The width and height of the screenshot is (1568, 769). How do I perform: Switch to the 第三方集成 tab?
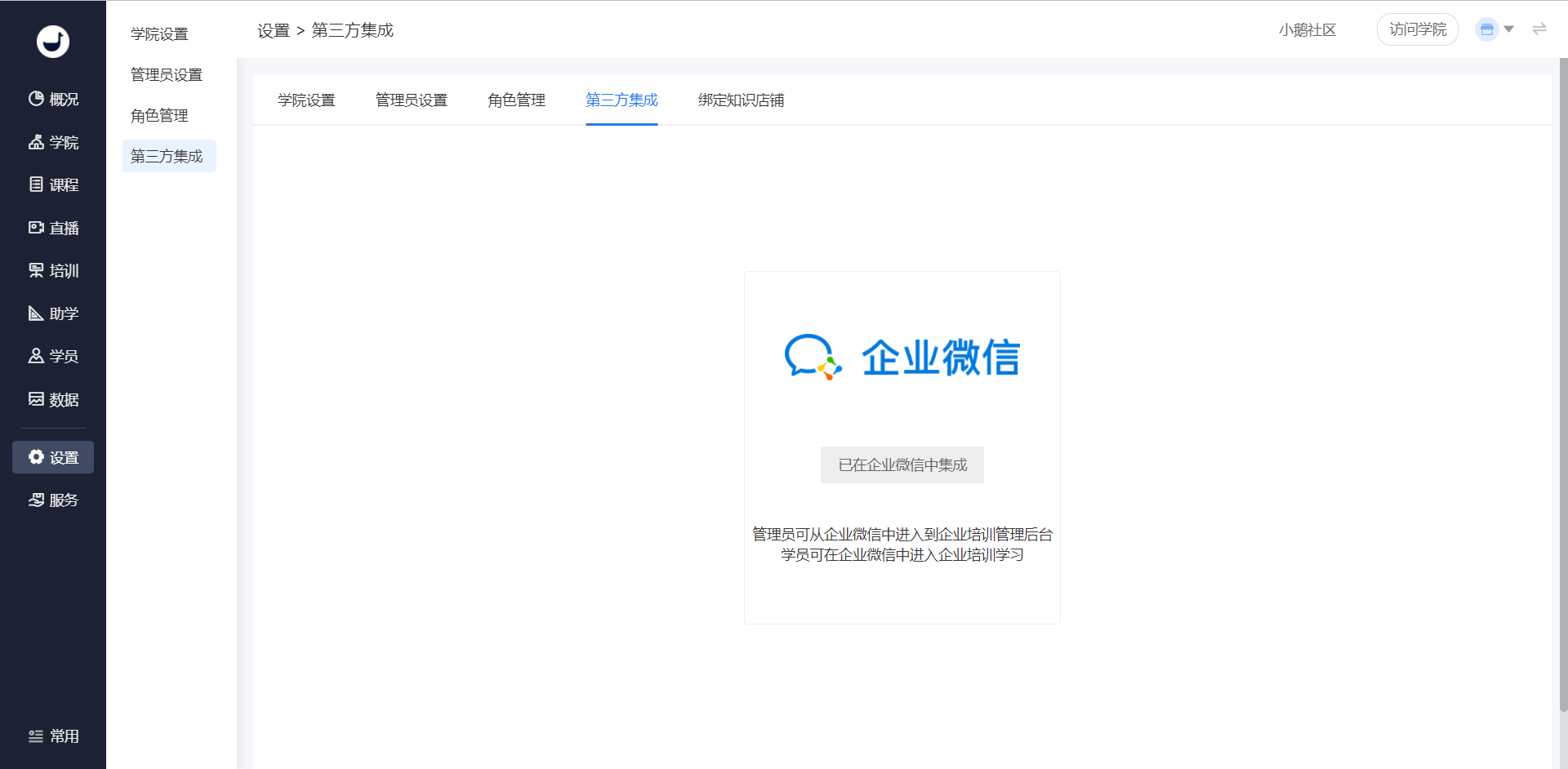pos(621,100)
